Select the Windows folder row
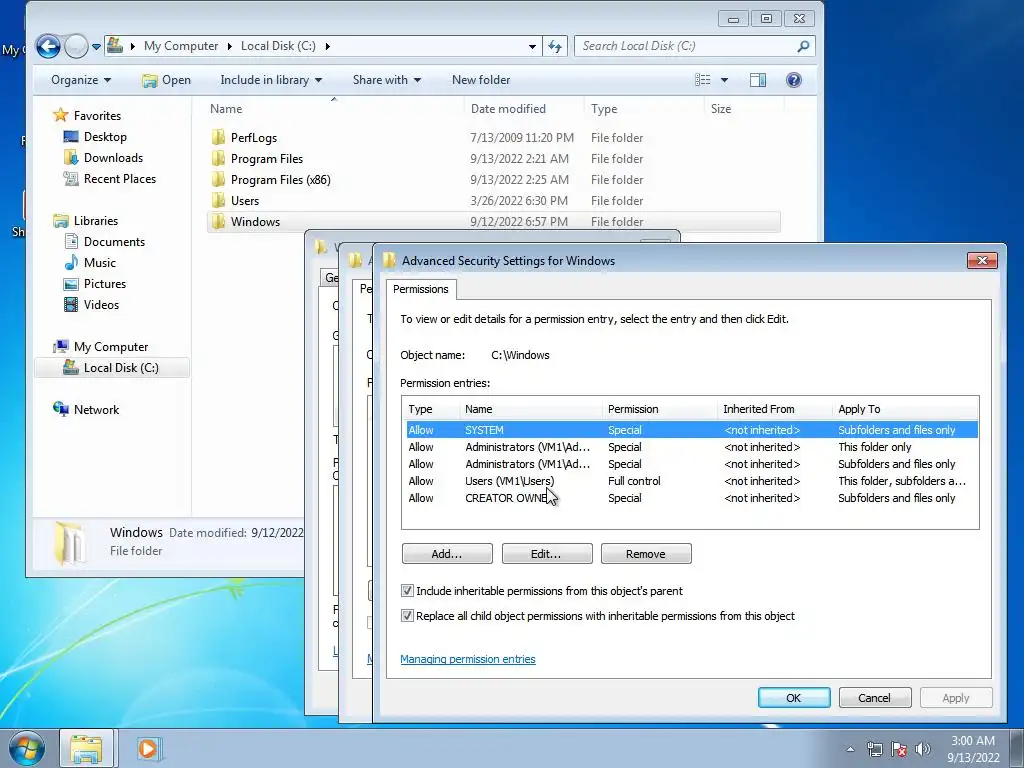1024x768 pixels. tap(493, 221)
